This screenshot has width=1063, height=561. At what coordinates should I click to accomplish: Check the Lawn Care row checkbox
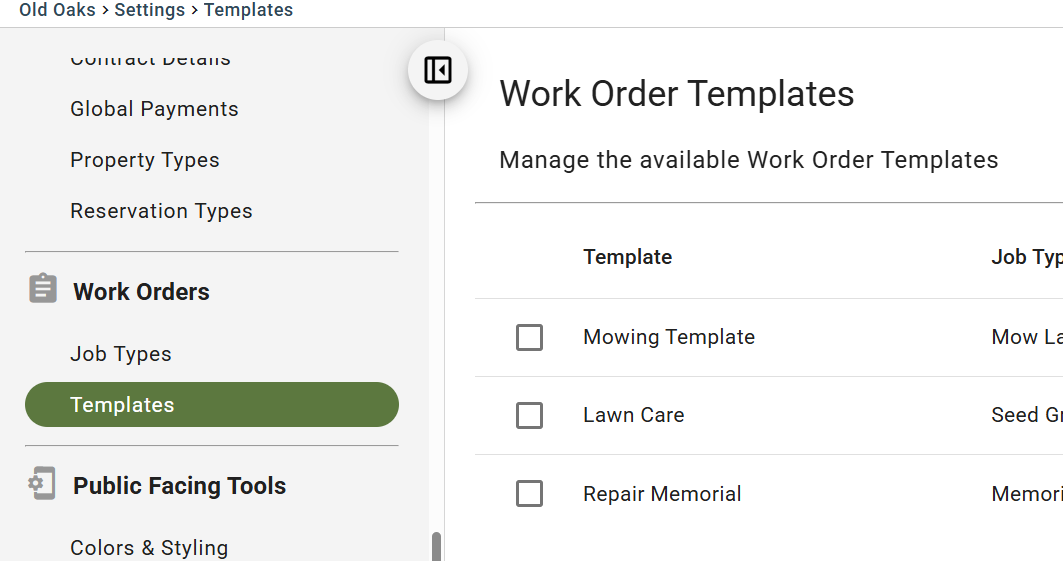click(x=529, y=415)
